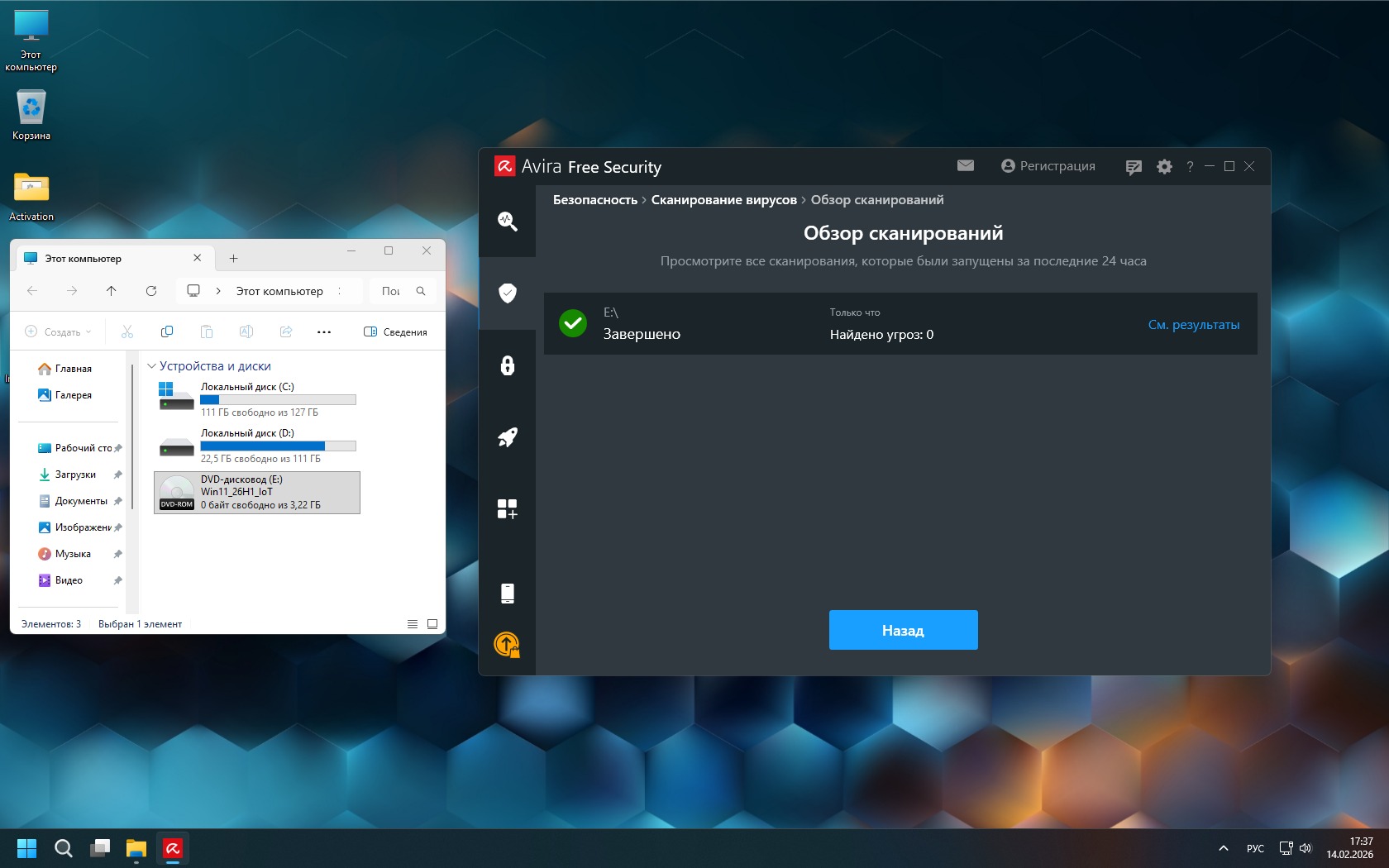
Task: Open the Explorer 'See more' ellipsis menu
Action: (324, 331)
